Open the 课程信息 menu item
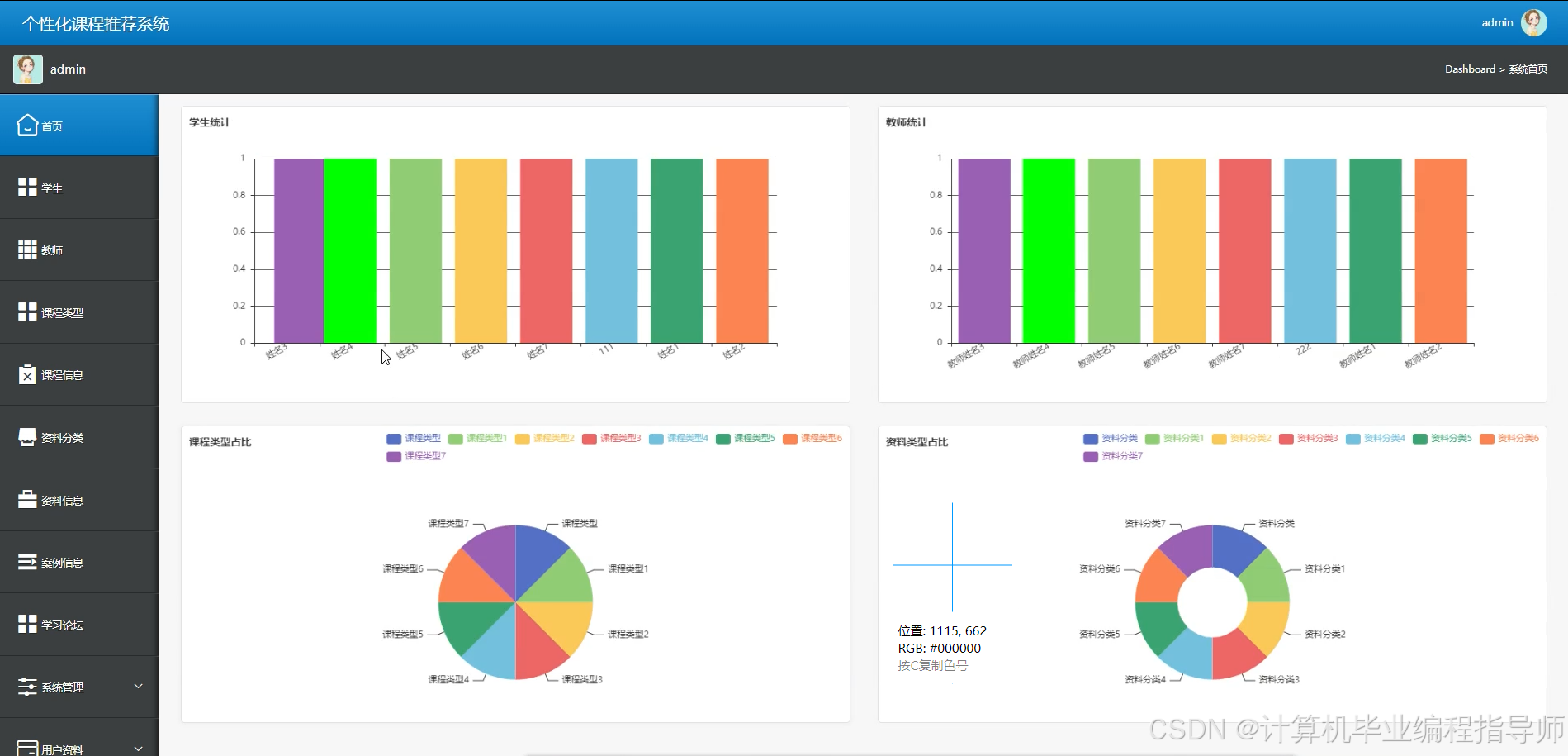This screenshot has height=756, width=1568. tap(78, 374)
